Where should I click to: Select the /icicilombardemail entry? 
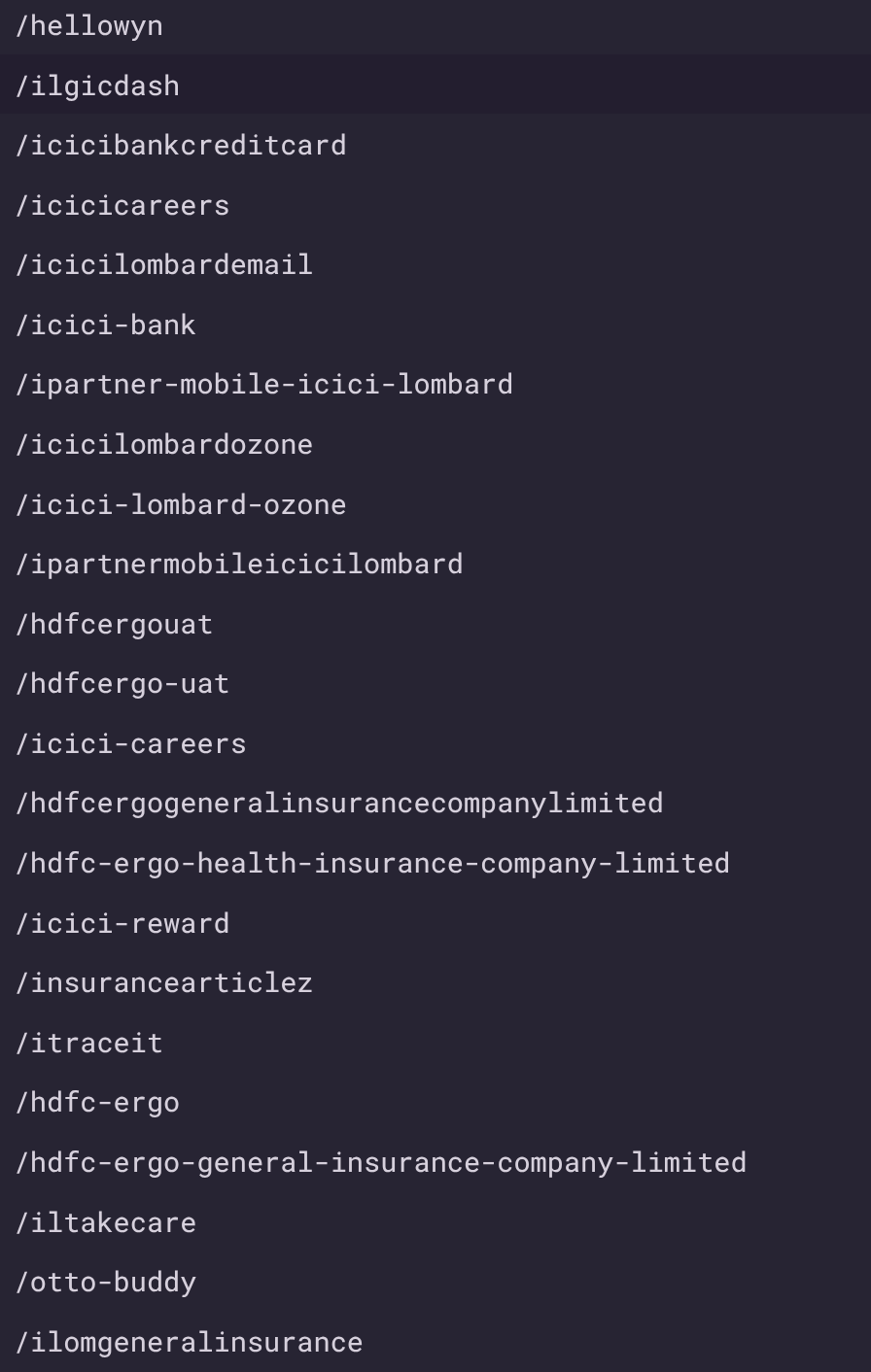(165, 265)
